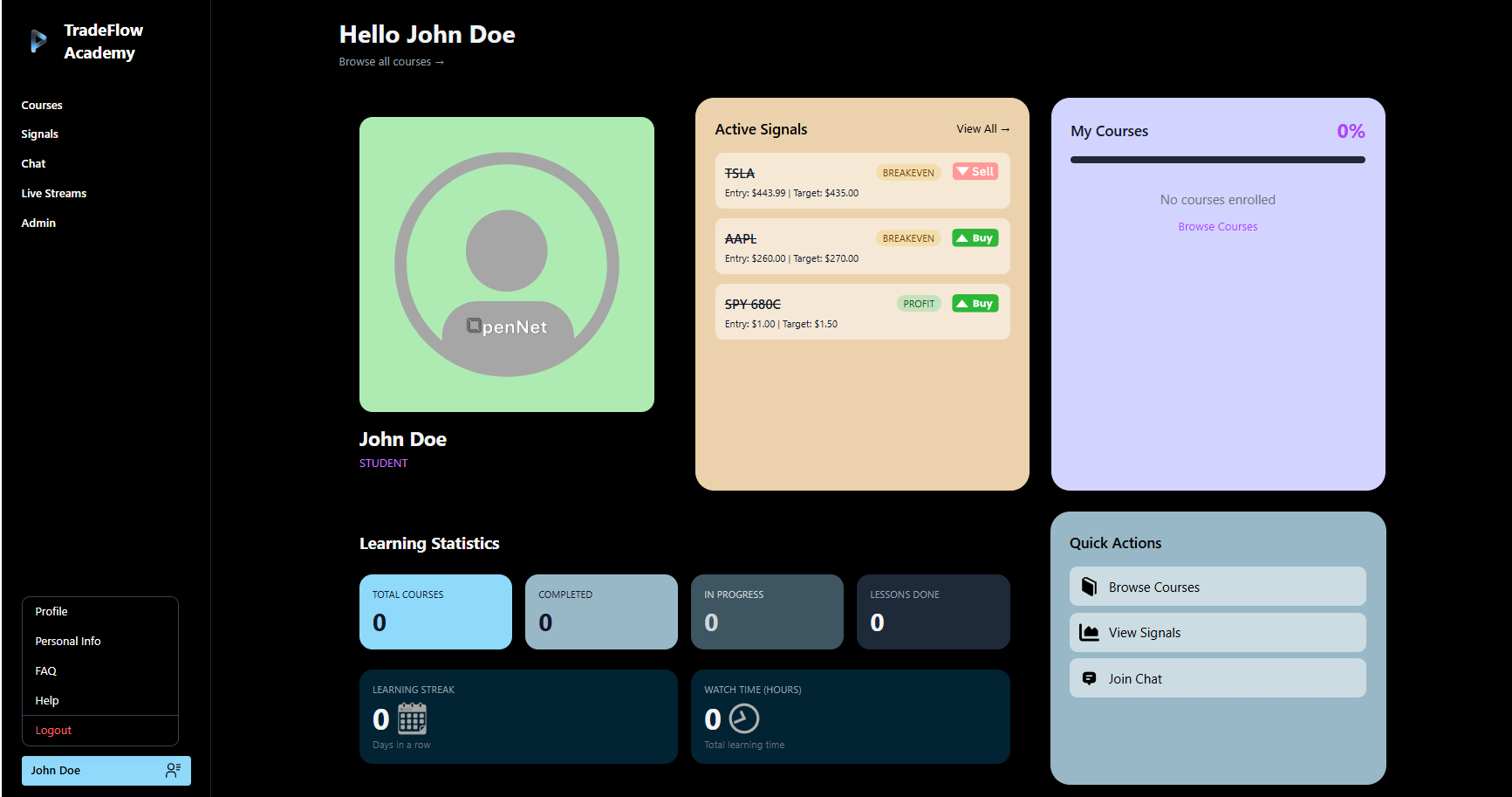The width and height of the screenshot is (1512, 797).
Task: Follow the Browse all courses link
Action: [x=391, y=61]
